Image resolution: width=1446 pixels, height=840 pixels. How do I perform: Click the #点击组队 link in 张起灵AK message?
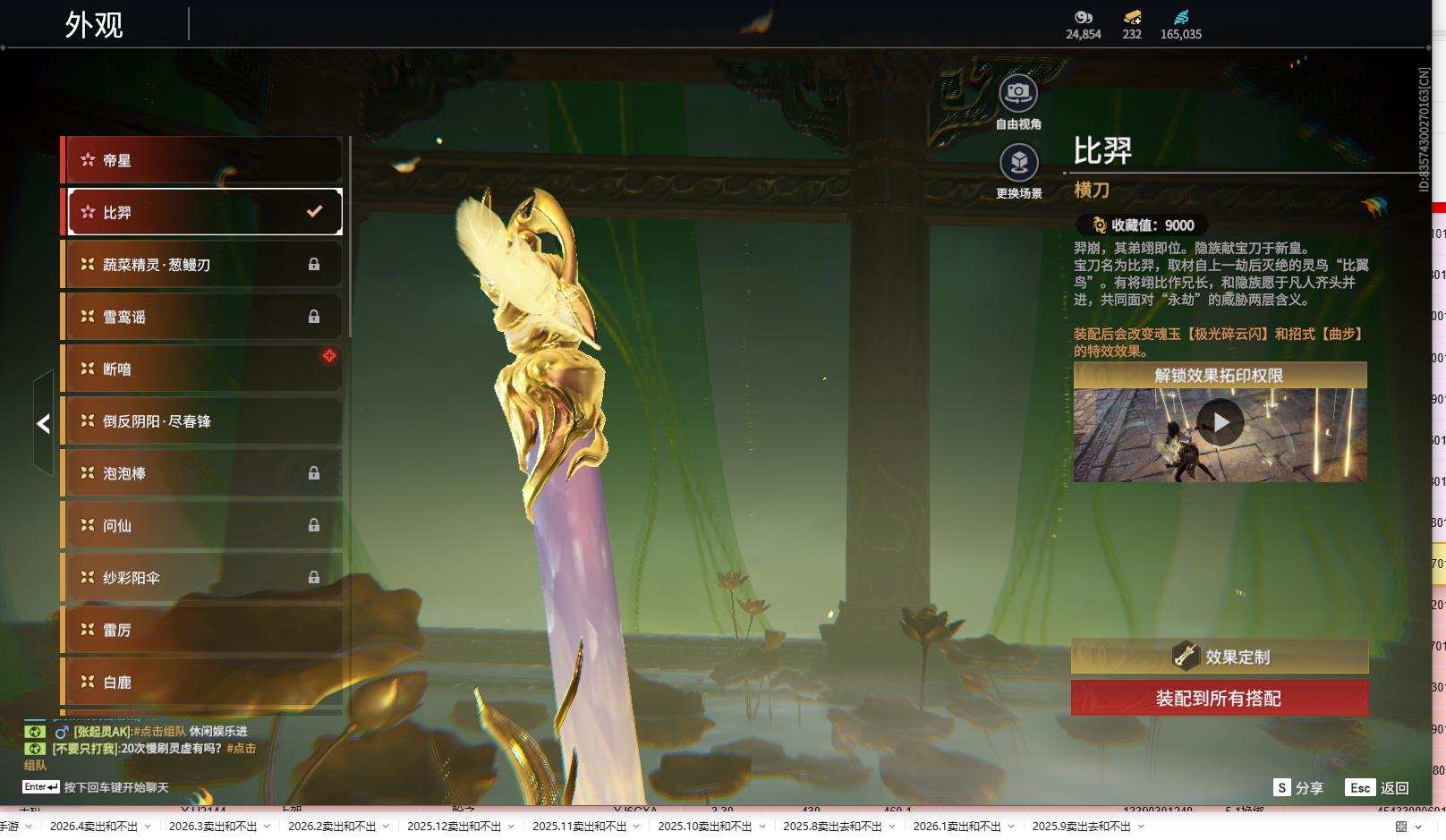[160, 732]
